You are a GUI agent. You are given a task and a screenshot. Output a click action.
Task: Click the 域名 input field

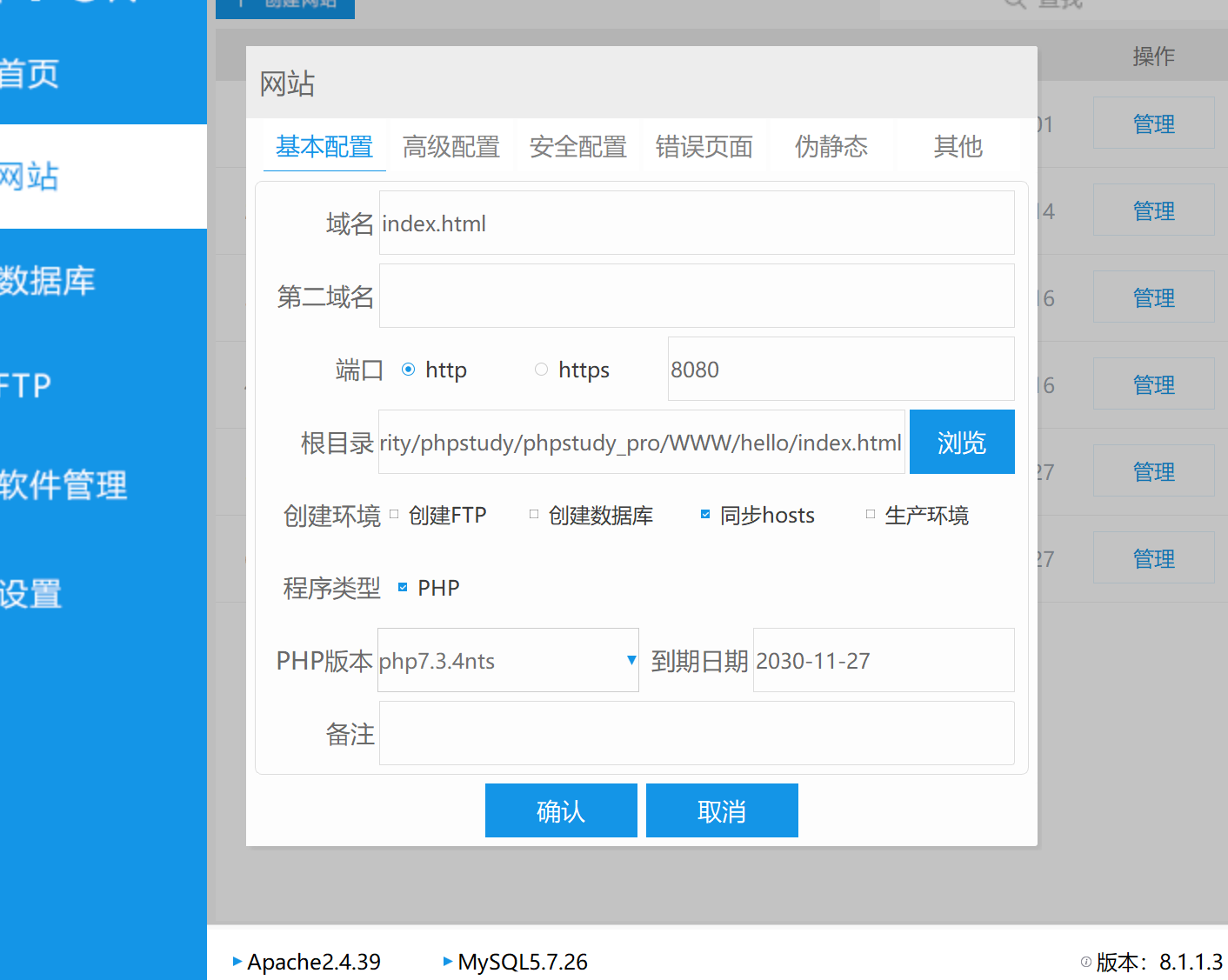click(x=697, y=223)
